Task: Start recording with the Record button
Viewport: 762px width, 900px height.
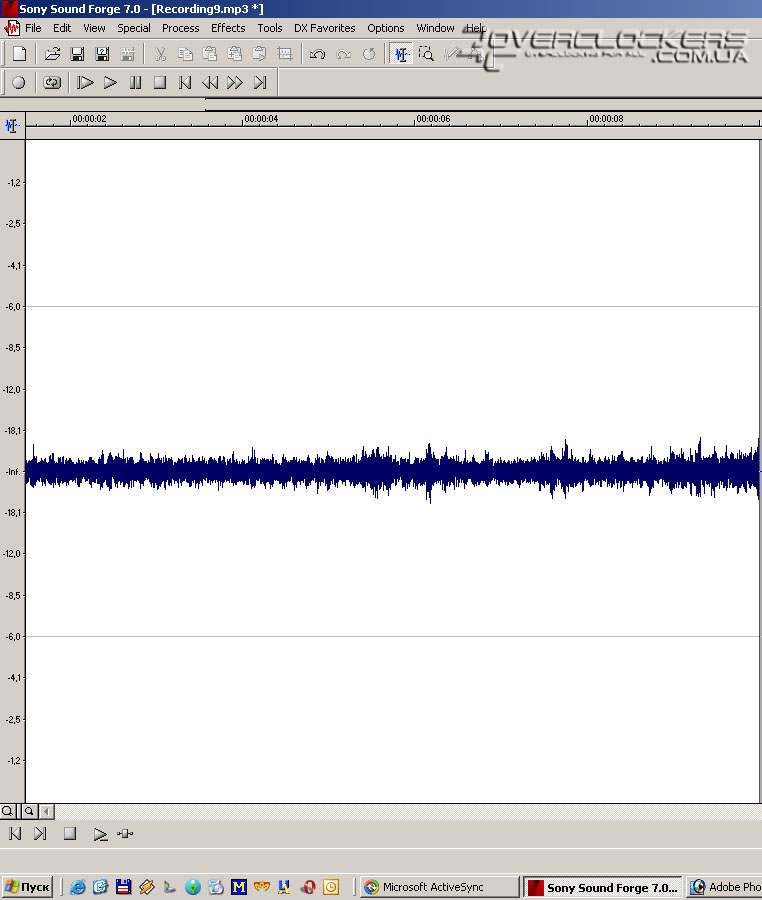Action: [x=19, y=83]
